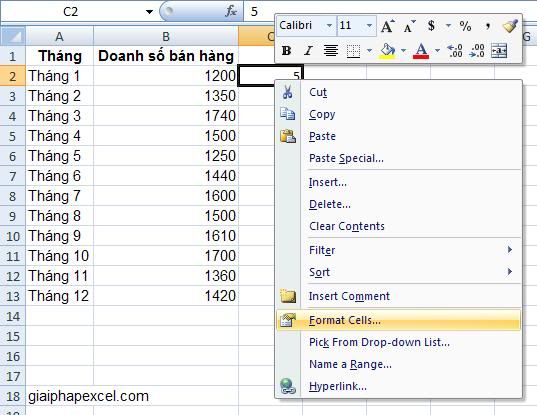
Task: Click the Insert Function fx button
Action: (x=231, y=12)
